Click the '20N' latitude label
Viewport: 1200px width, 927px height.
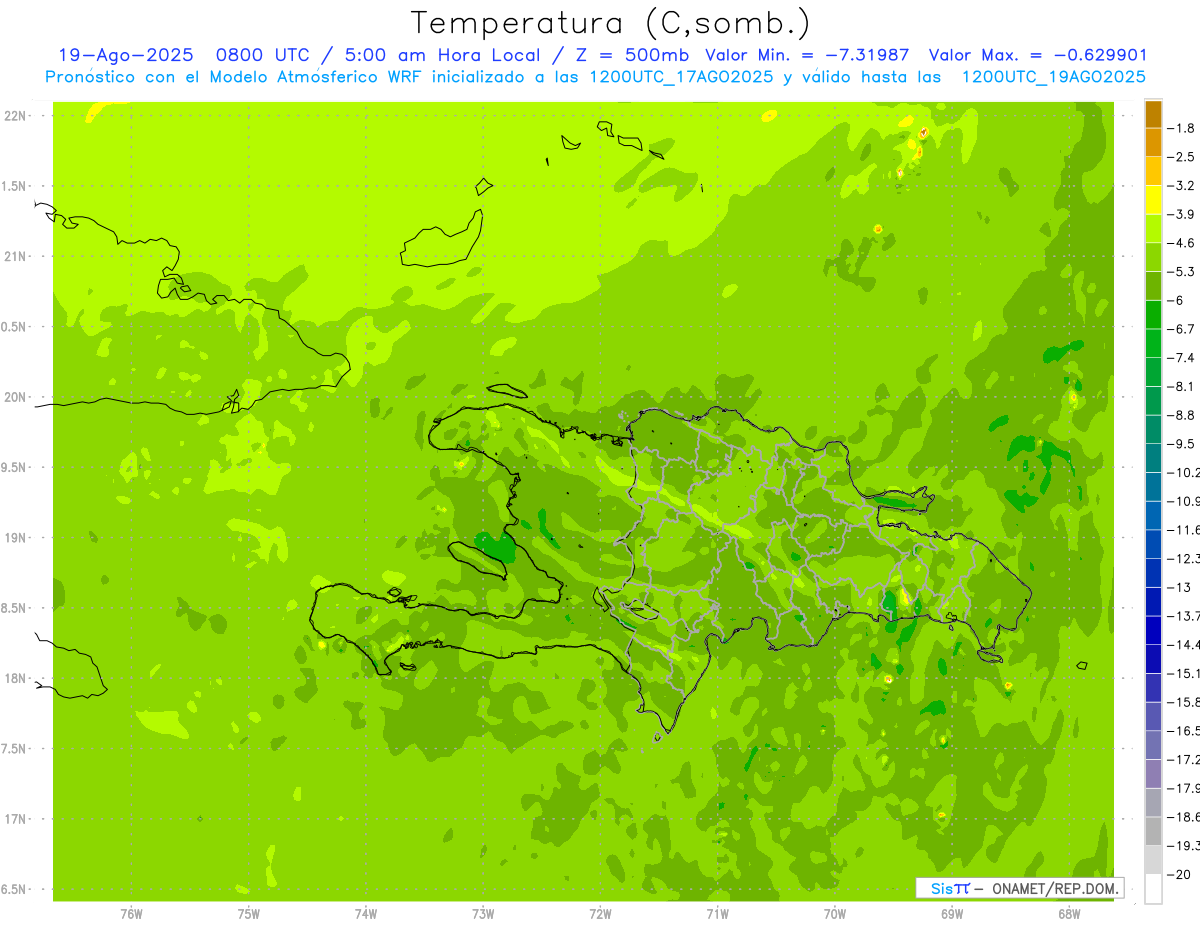[x=15, y=397]
